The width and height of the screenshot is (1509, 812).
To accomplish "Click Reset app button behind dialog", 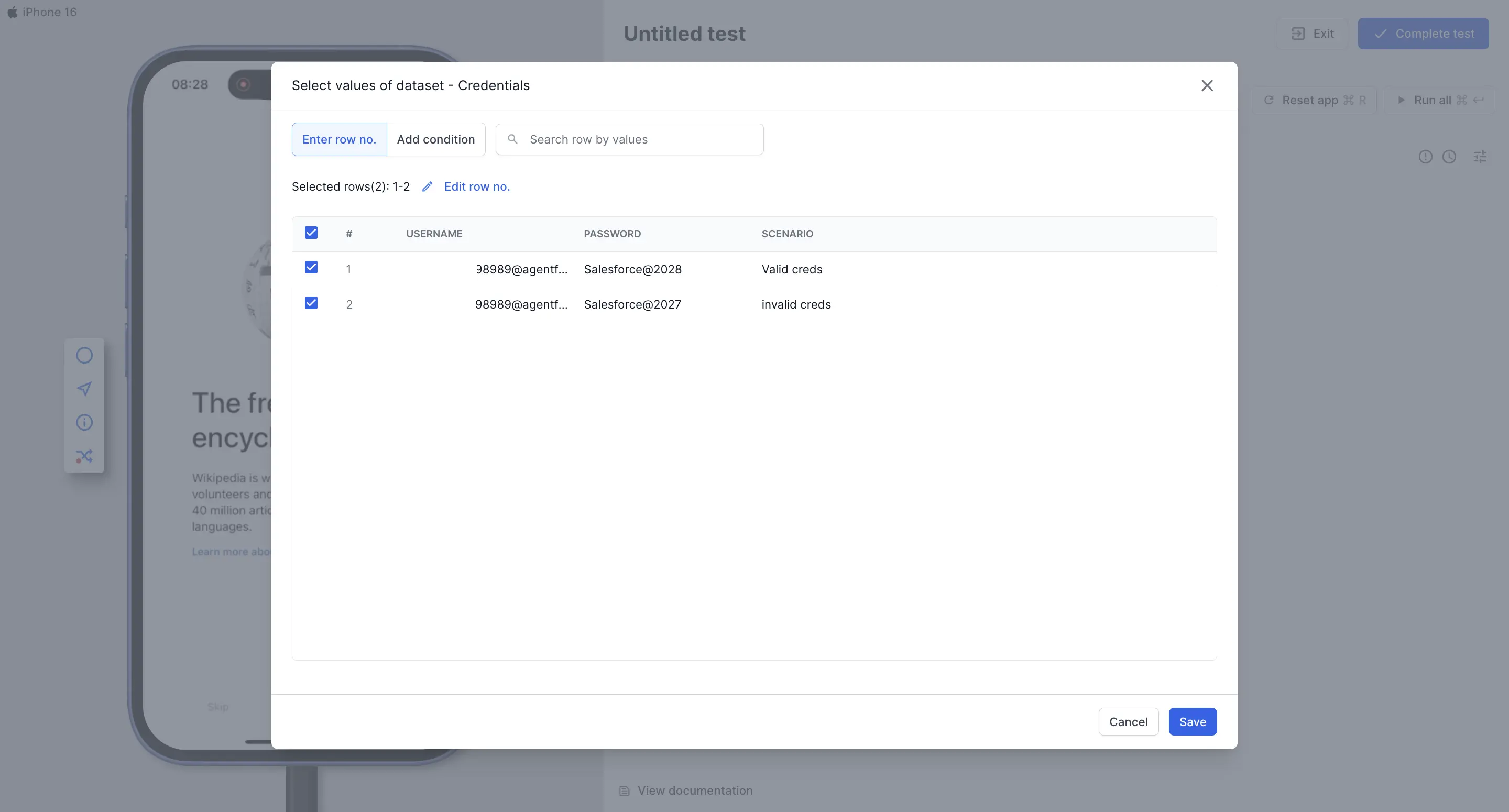I will tap(1314, 100).
